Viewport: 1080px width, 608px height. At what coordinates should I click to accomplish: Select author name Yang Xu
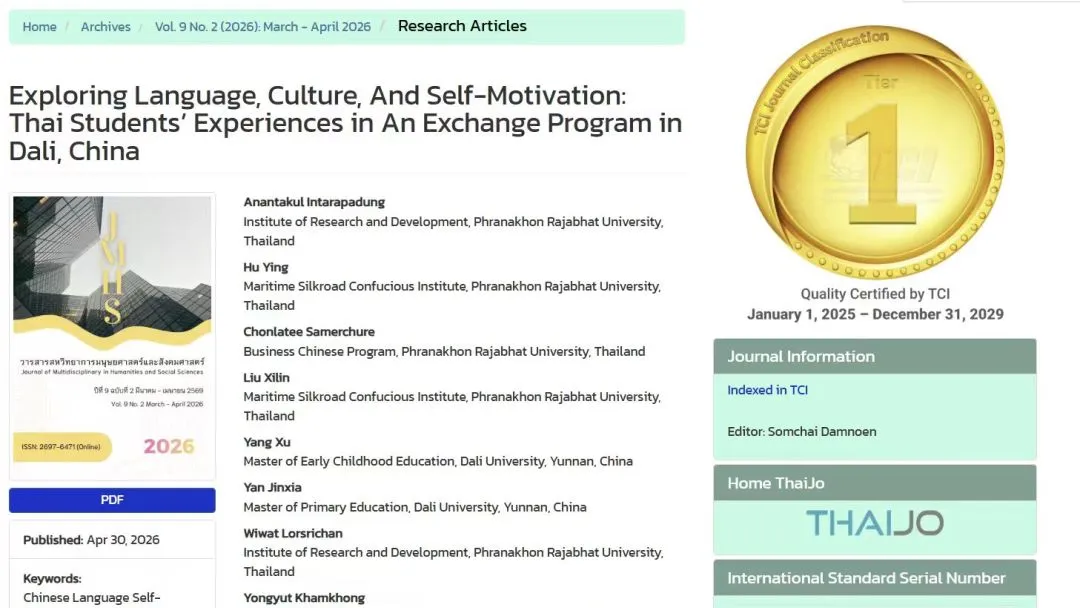[x=267, y=442]
